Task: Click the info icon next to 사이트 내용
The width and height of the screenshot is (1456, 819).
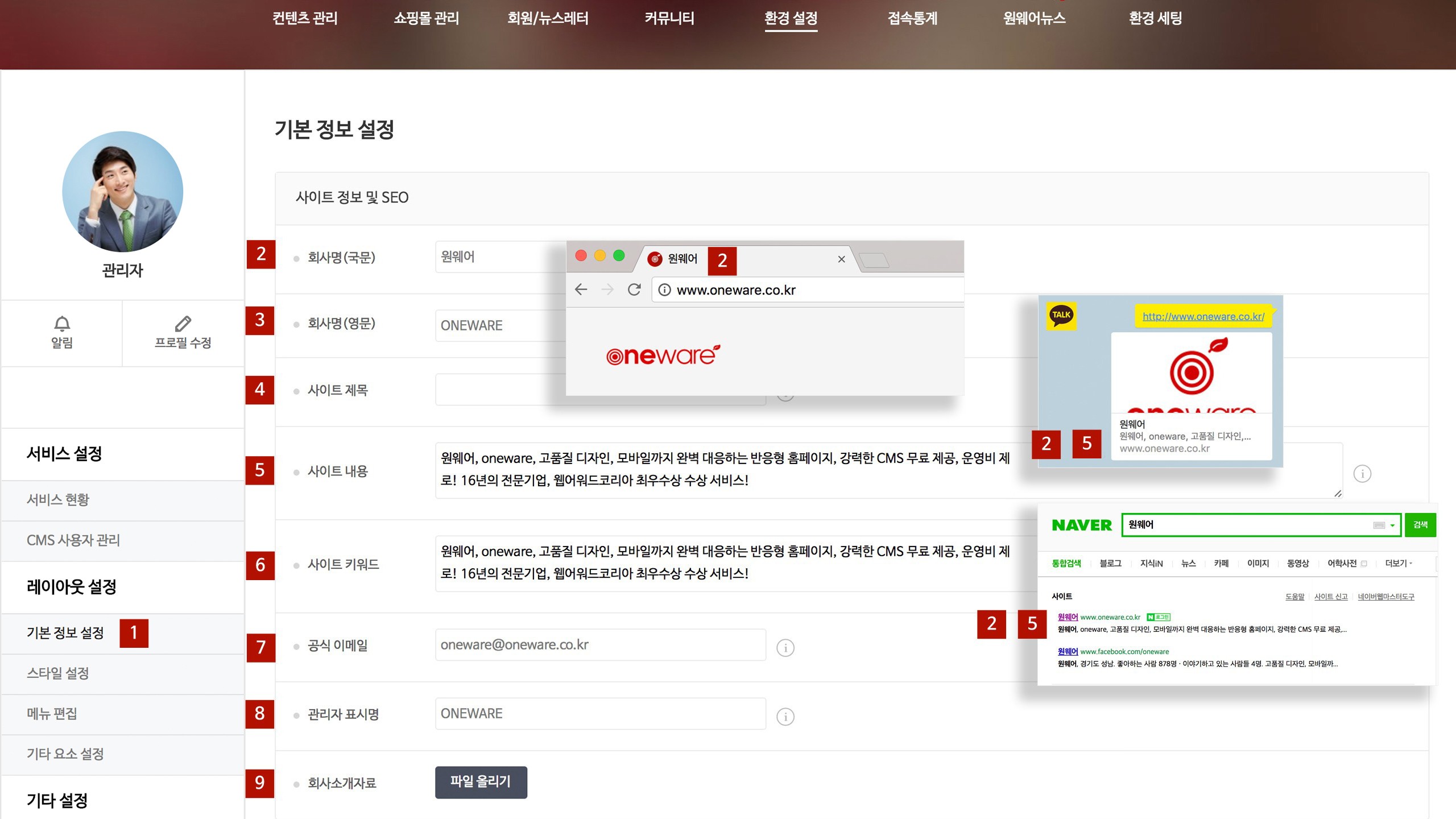Action: [x=1362, y=473]
